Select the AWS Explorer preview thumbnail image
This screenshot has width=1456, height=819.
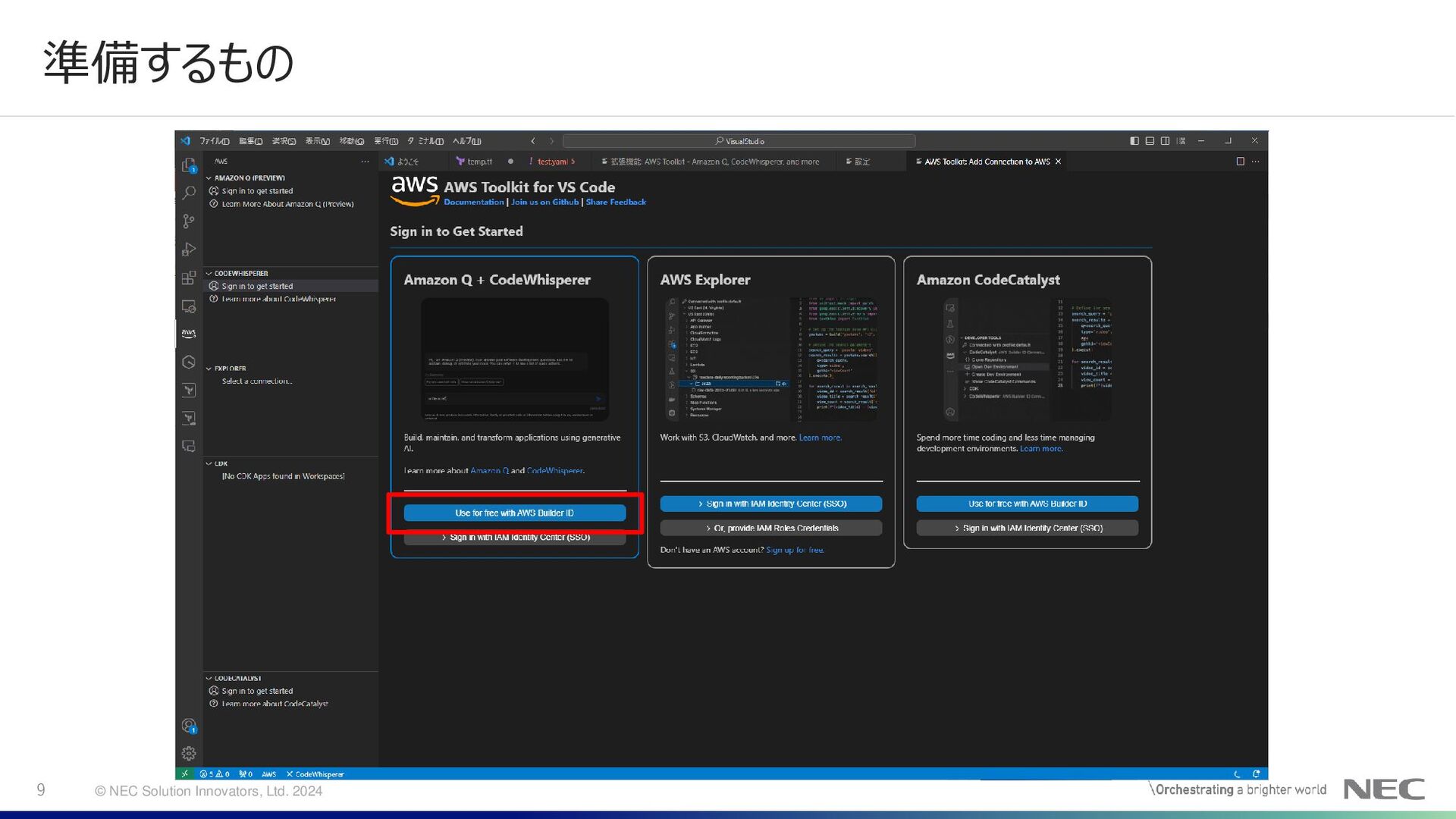pos(771,359)
